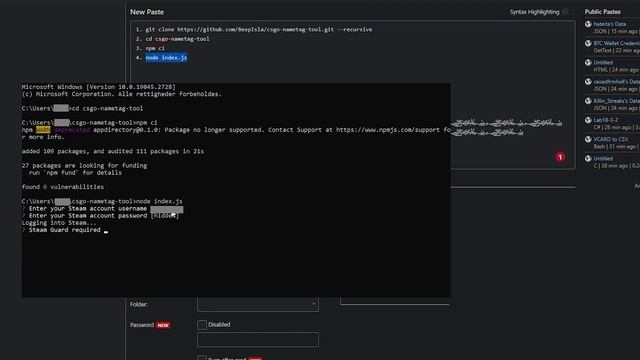The image size is (640, 360).
Task: Click globe icon beside raisedfrmhell's Data
Action: pos(588,82)
